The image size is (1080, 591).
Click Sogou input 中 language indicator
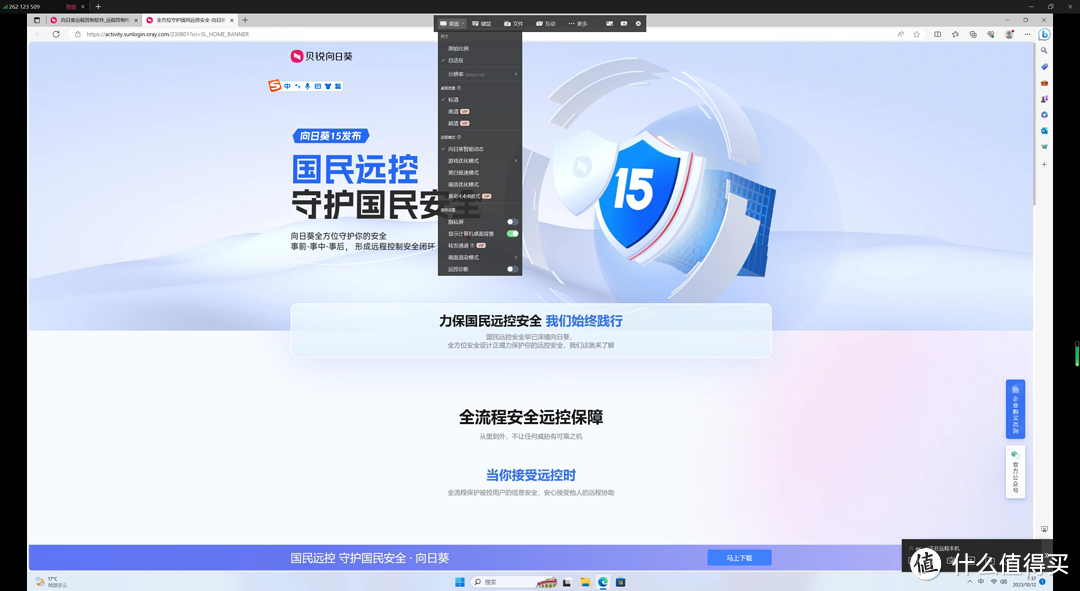pyautogui.click(x=287, y=86)
